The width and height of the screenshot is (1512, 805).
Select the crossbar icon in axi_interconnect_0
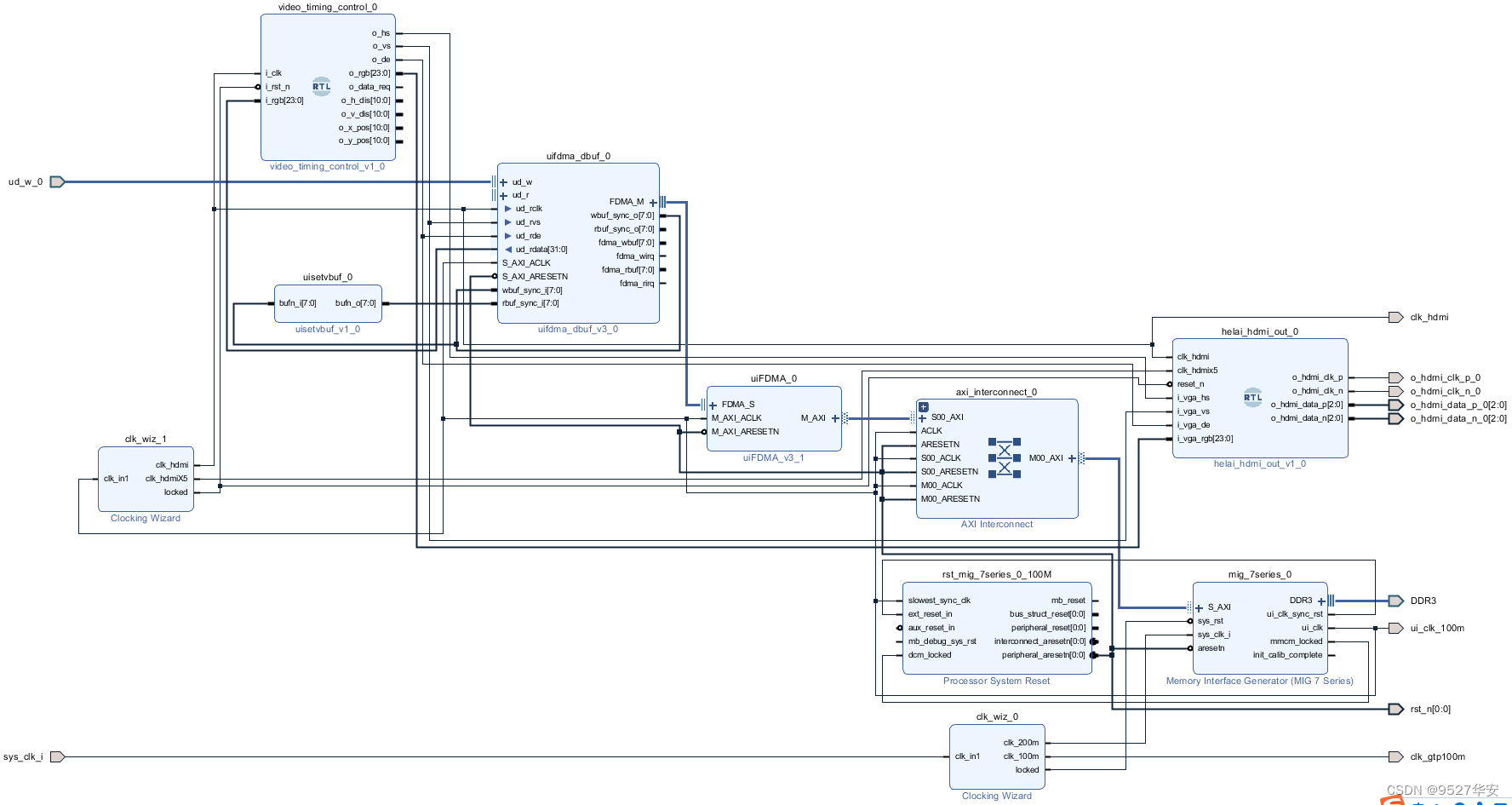1005,458
